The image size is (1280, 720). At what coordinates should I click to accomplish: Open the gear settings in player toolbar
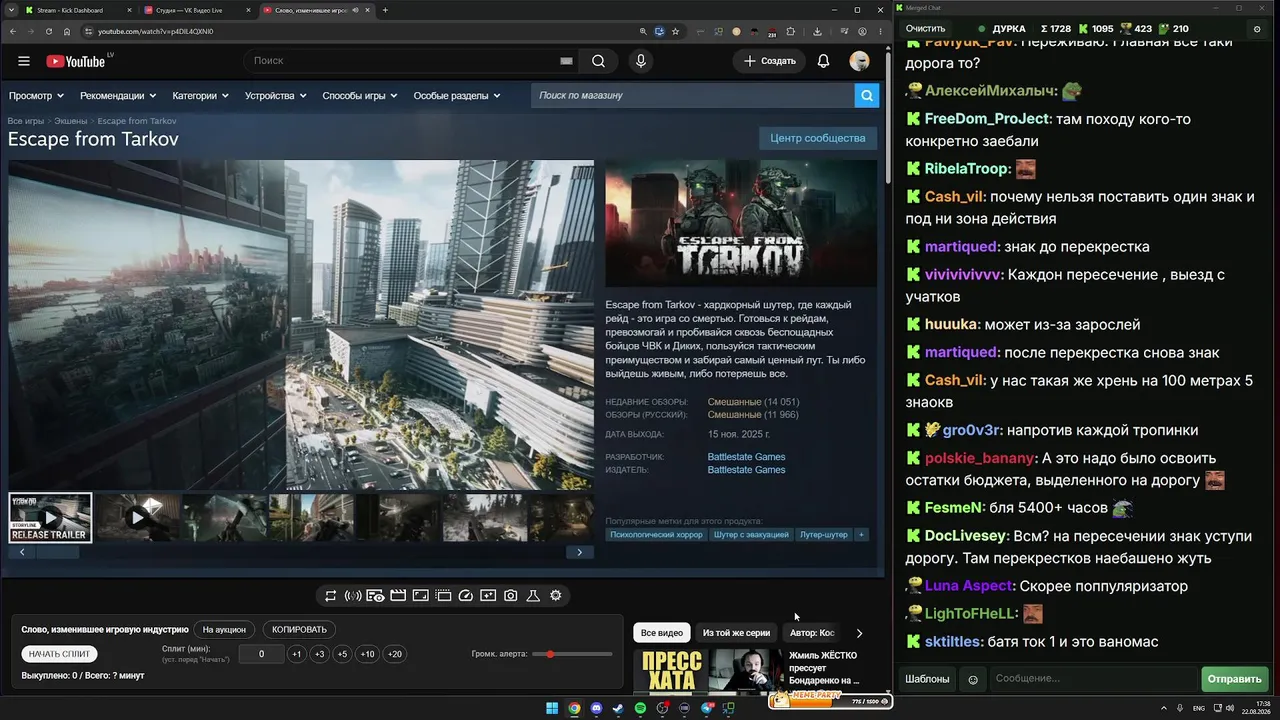tap(556, 596)
